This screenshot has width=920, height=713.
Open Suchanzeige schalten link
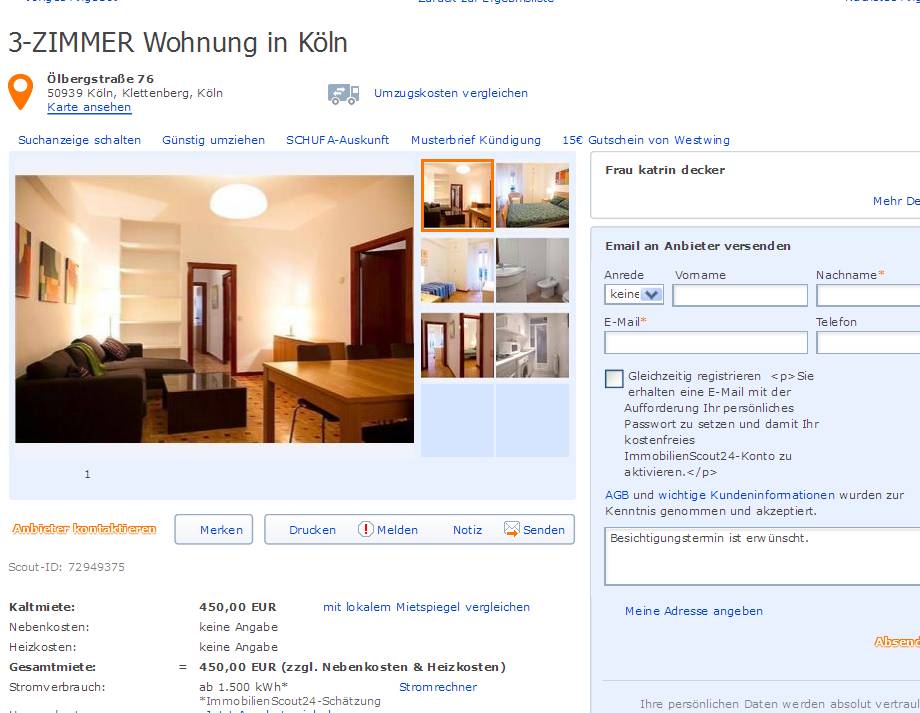point(80,140)
